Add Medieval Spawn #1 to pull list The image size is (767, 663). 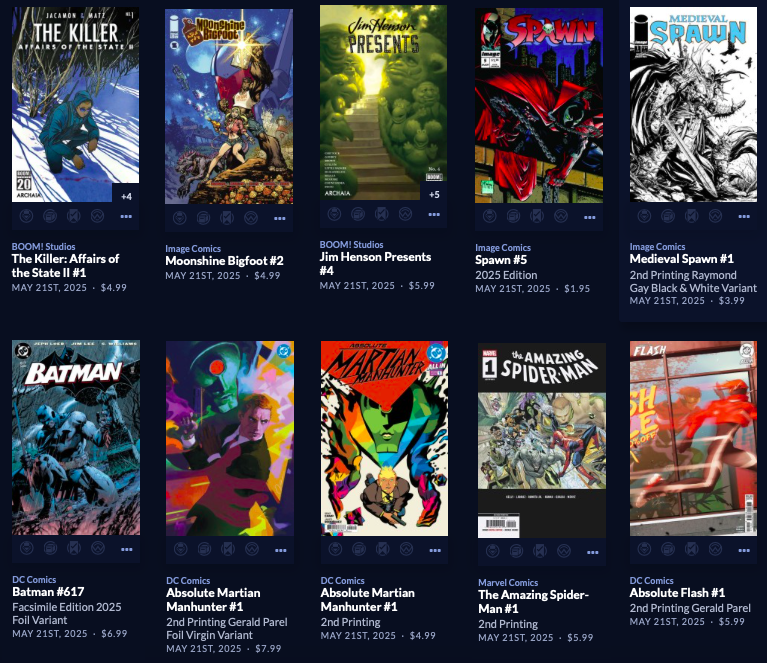click(x=644, y=216)
